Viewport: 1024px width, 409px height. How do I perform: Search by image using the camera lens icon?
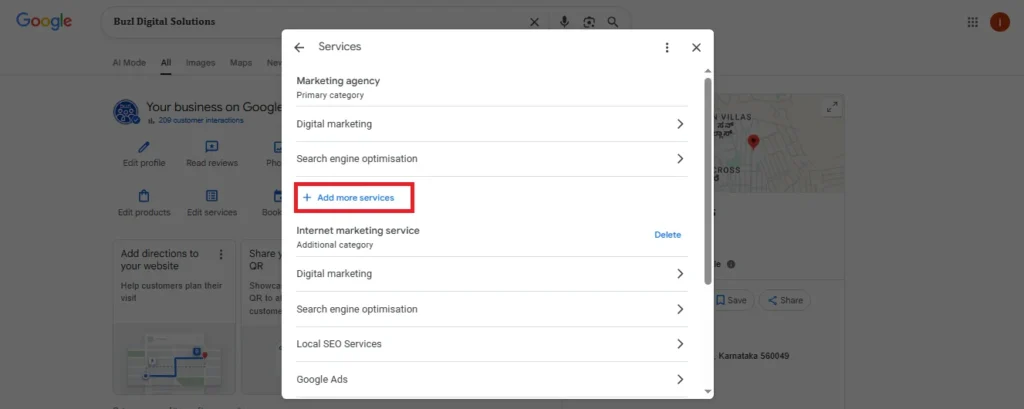click(589, 22)
